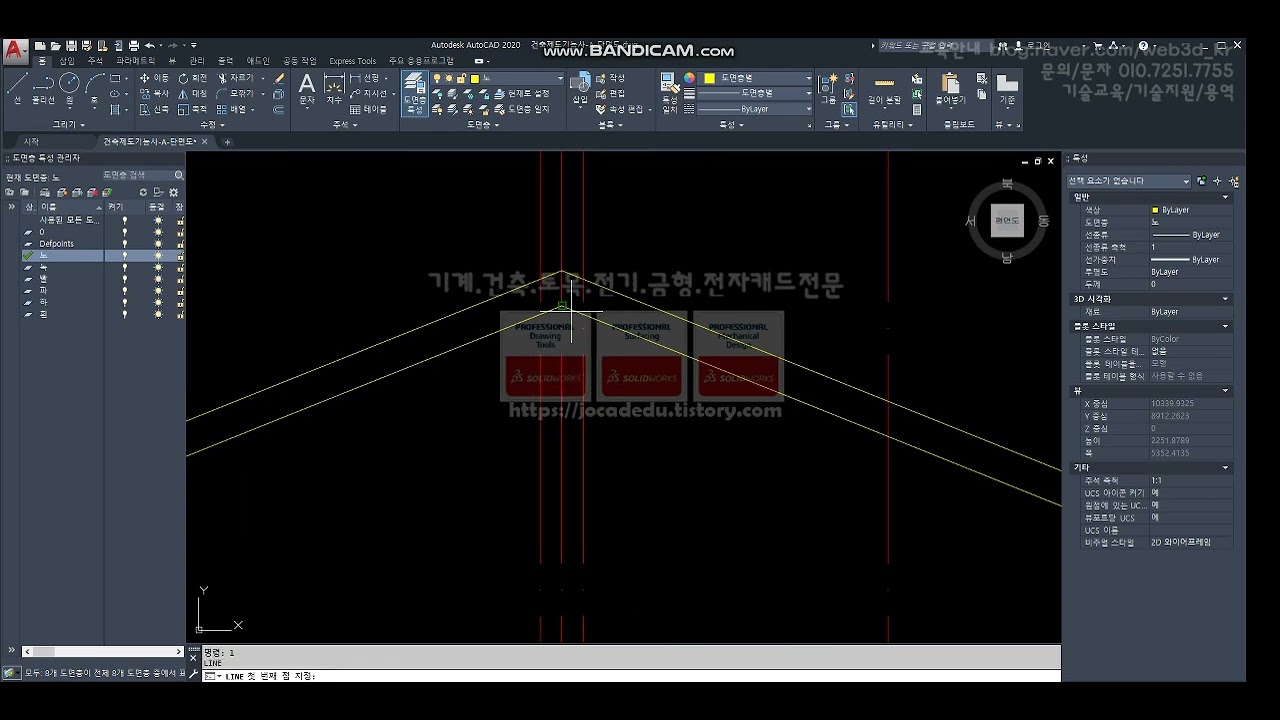The height and width of the screenshot is (720, 1280).
Task: Toggle freeze sun icon for layer 0
Action: click(x=158, y=232)
